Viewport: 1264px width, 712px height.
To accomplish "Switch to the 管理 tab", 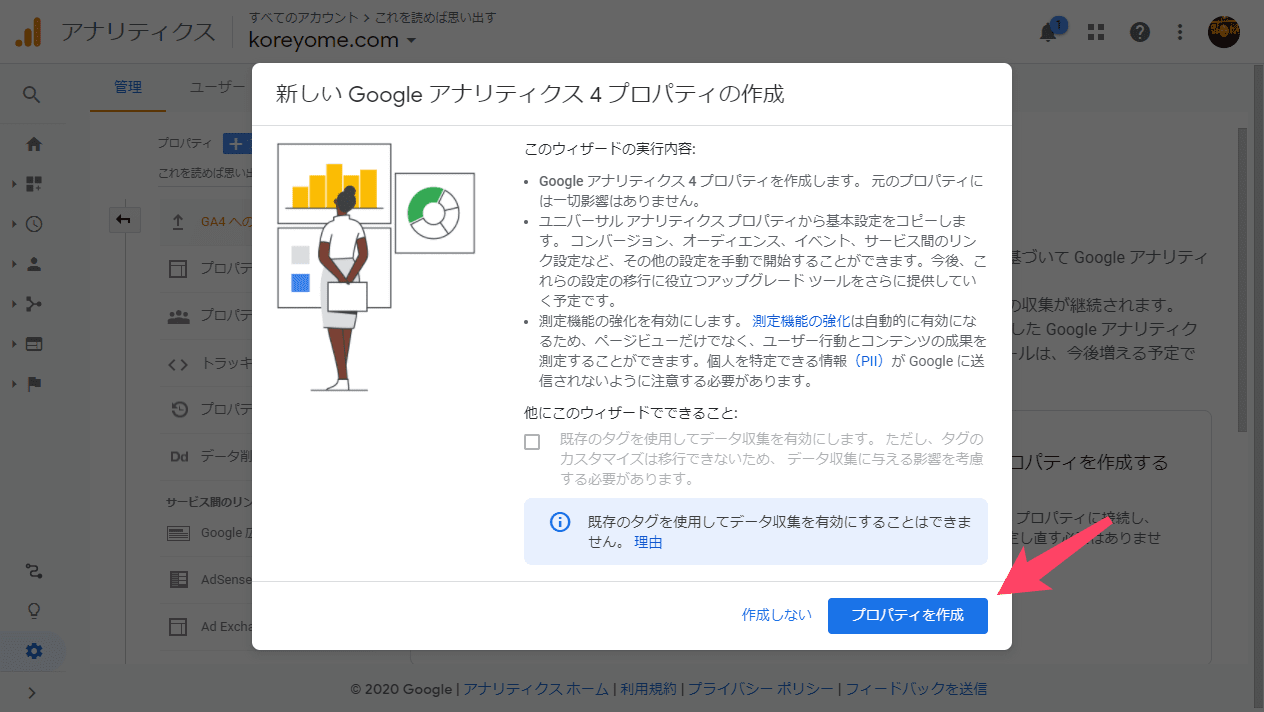I will [x=128, y=87].
